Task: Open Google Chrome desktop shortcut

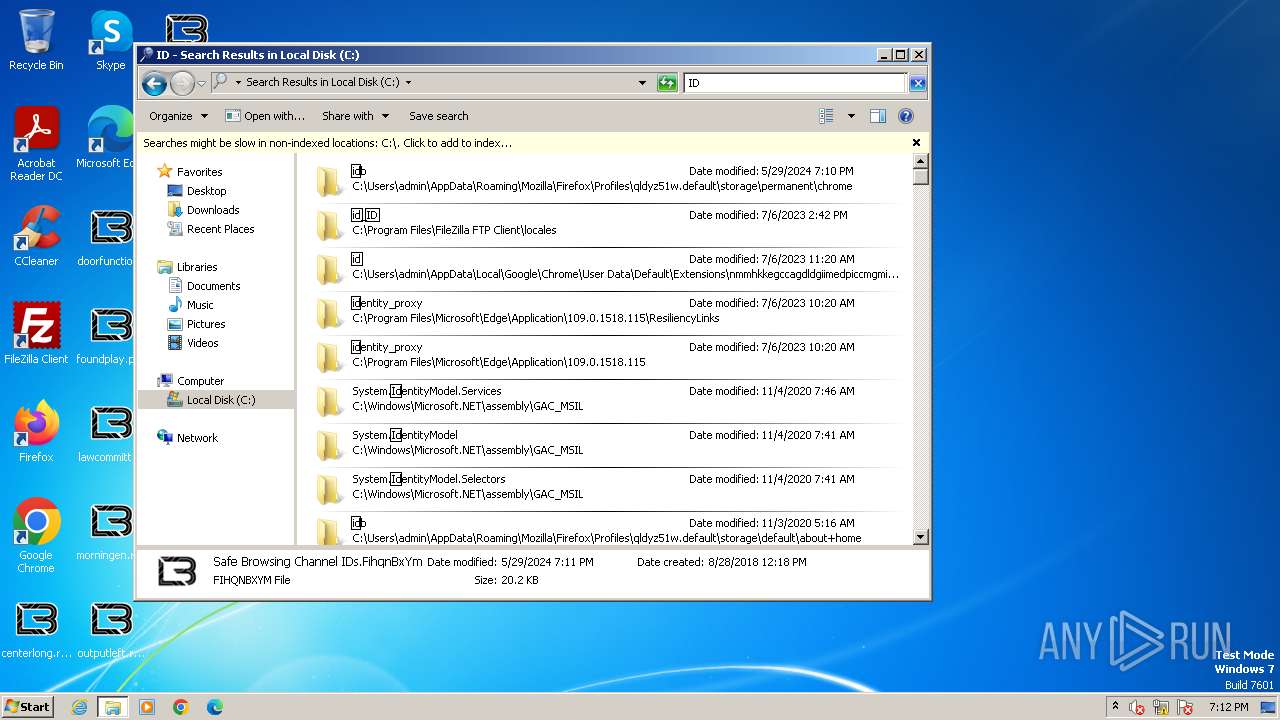Action: pos(36,536)
